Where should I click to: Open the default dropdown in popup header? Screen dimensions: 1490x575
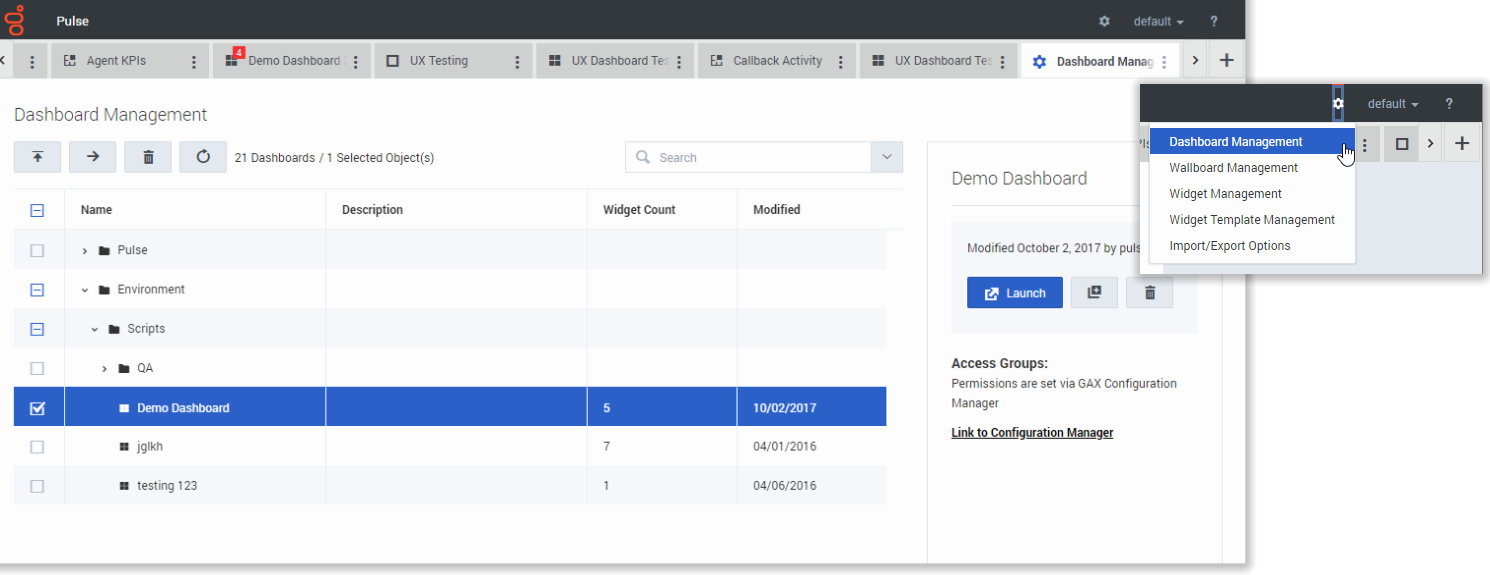(x=1394, y=104)
